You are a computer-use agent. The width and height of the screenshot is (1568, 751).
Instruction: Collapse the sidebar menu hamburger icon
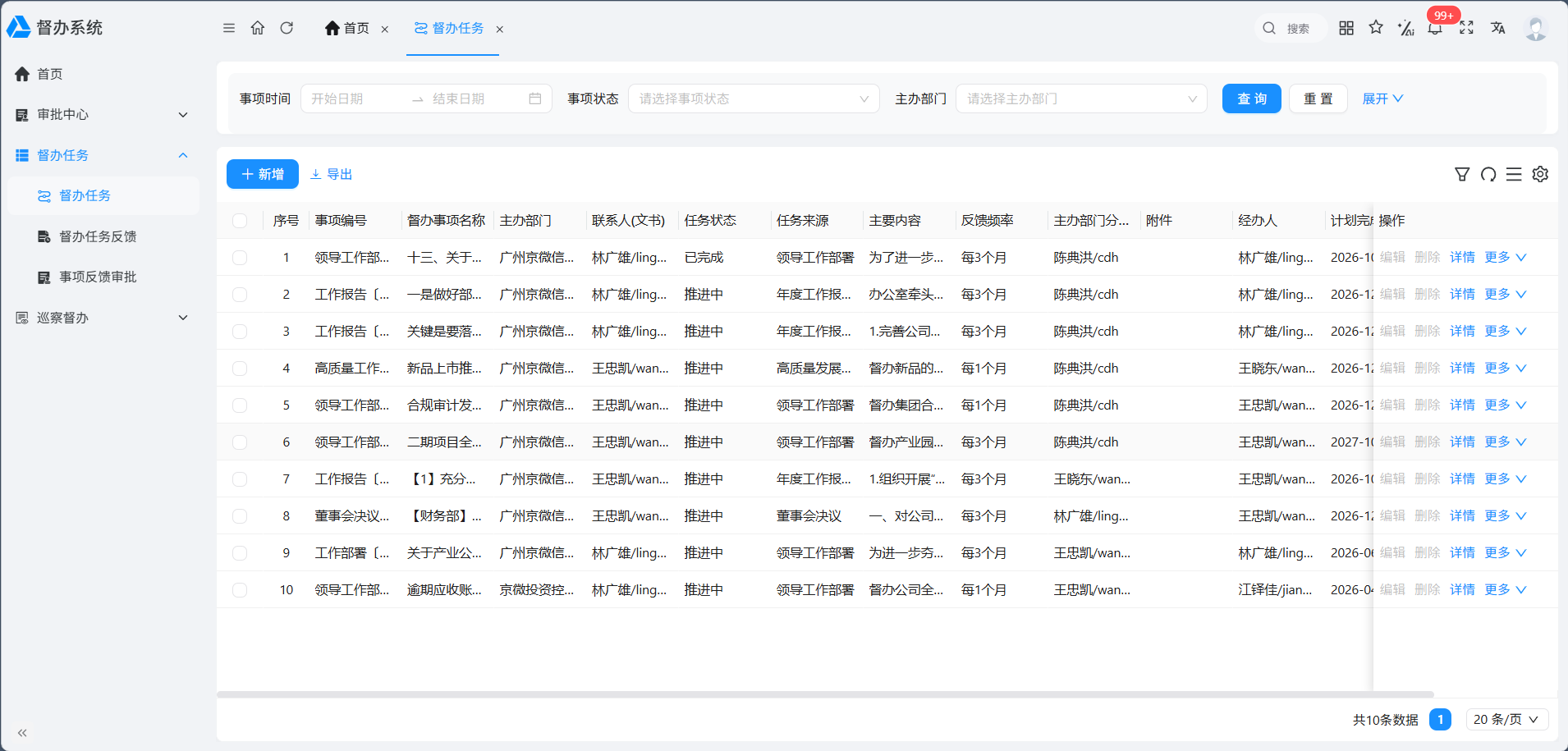[229, 28]
